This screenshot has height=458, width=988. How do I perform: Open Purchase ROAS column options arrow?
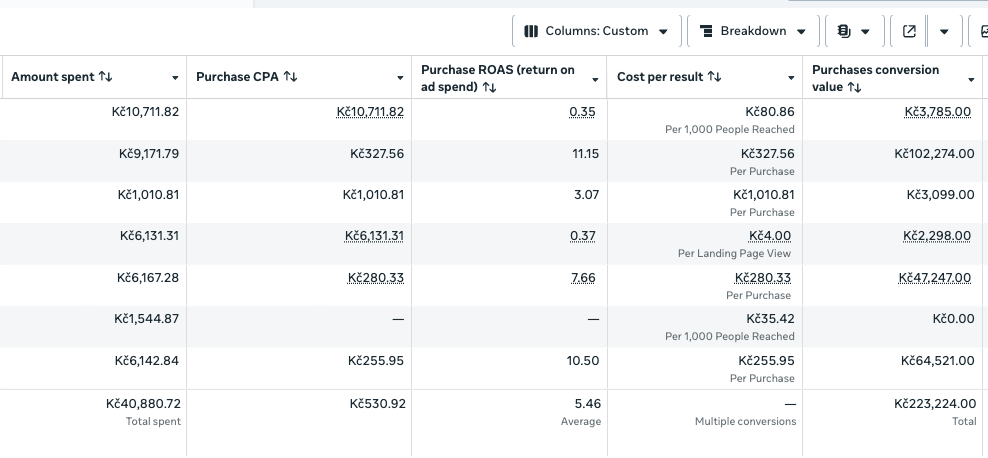point(595,78)
